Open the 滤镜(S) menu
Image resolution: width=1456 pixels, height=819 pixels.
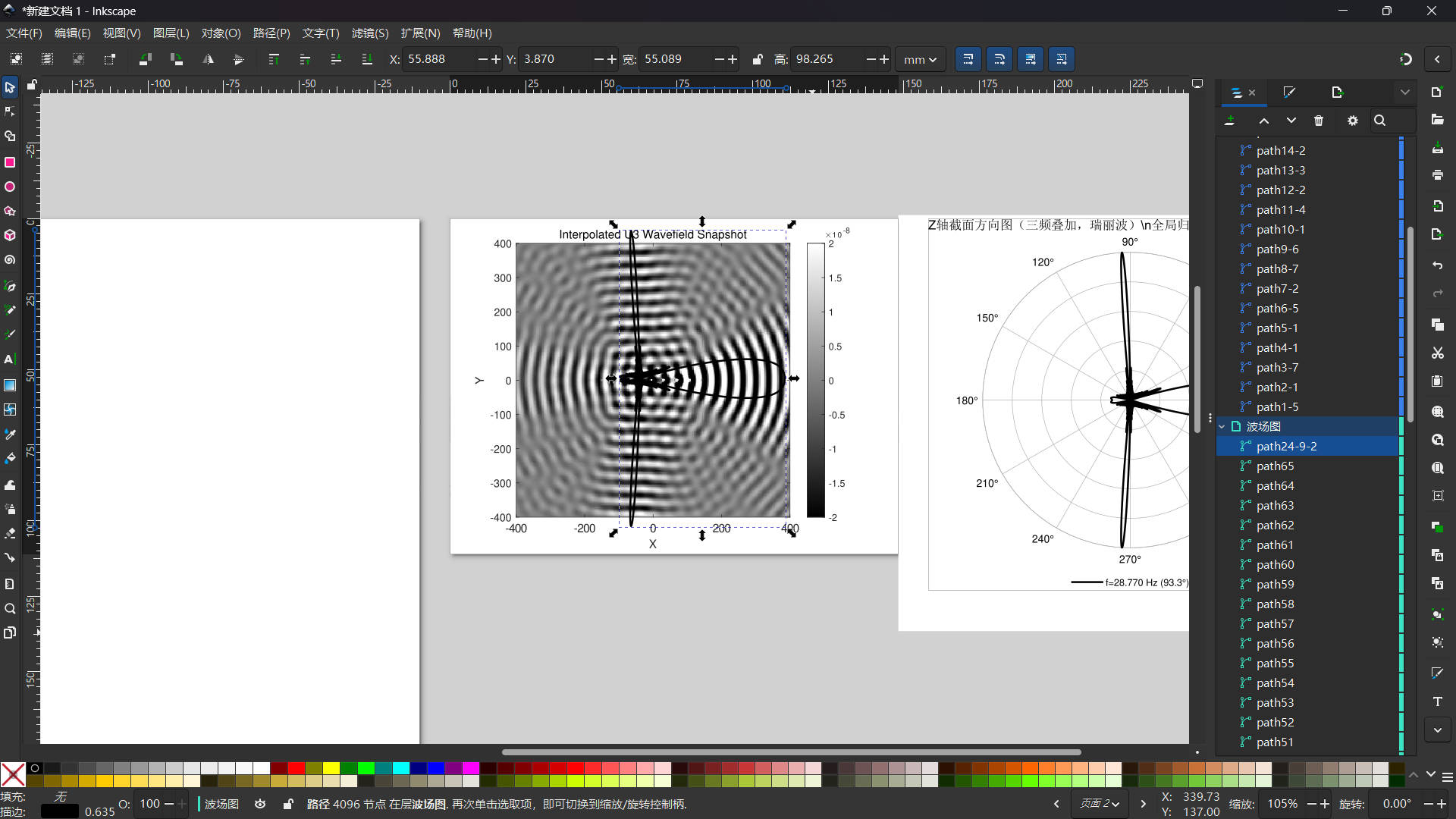click(369, 33)
